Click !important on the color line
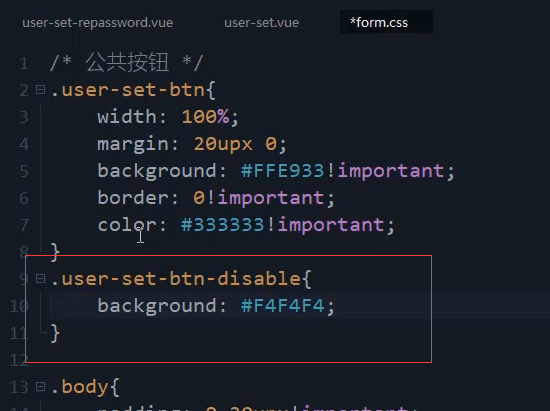The image size is (550, 411). click(325, 225)
